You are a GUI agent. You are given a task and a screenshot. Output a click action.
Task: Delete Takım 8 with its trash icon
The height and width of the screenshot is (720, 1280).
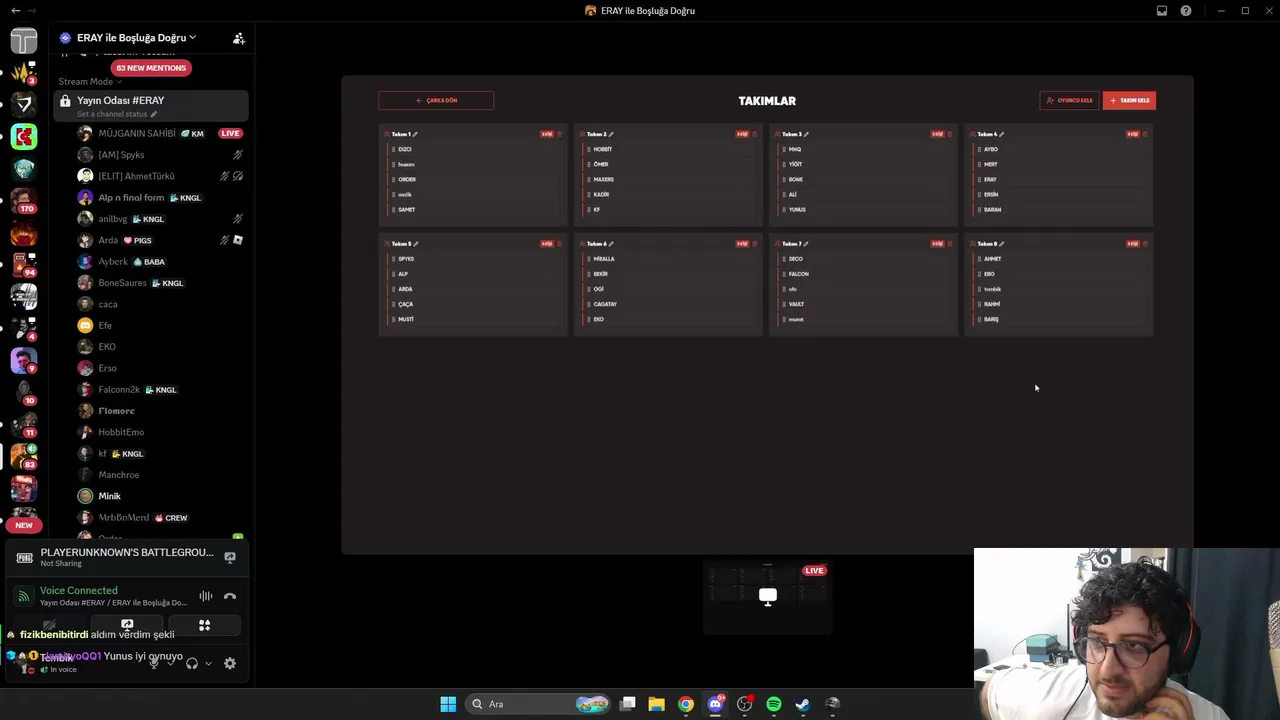tap(1145, 244)
